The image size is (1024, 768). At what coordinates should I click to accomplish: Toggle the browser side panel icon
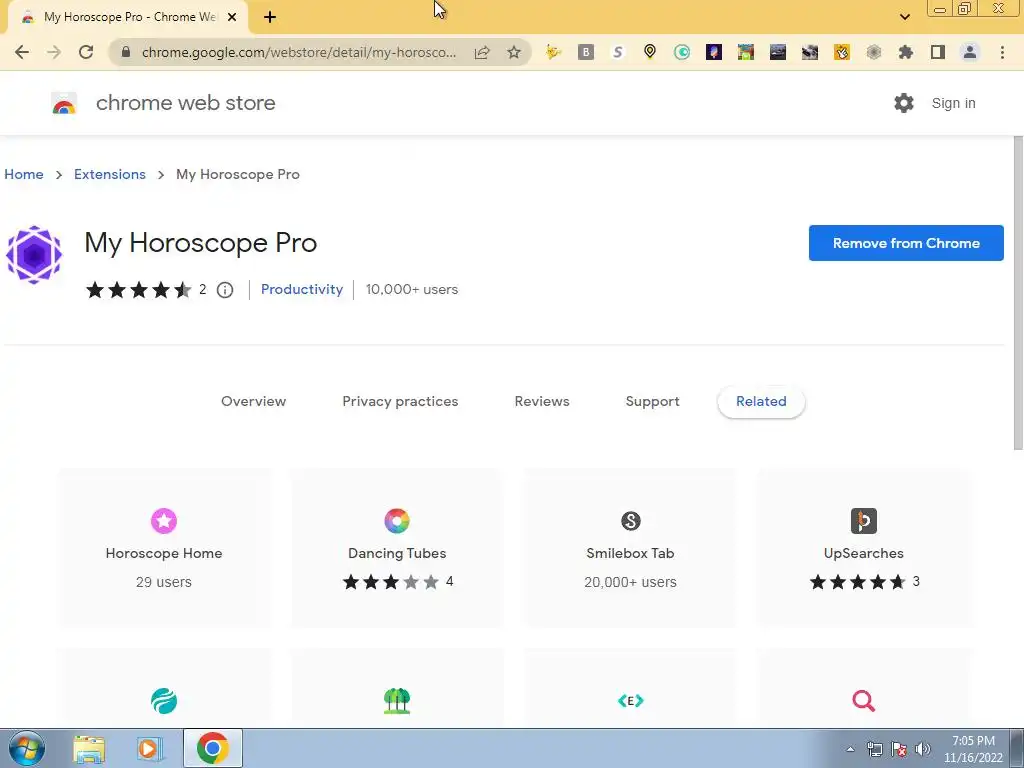tap(938, 52)
